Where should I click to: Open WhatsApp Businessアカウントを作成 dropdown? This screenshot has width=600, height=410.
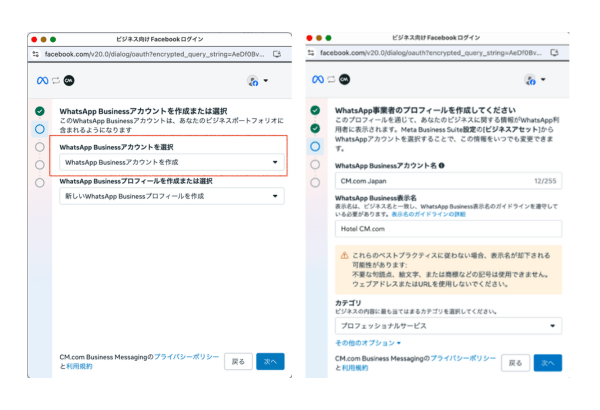pyautogui.click(x=172, y=162)
